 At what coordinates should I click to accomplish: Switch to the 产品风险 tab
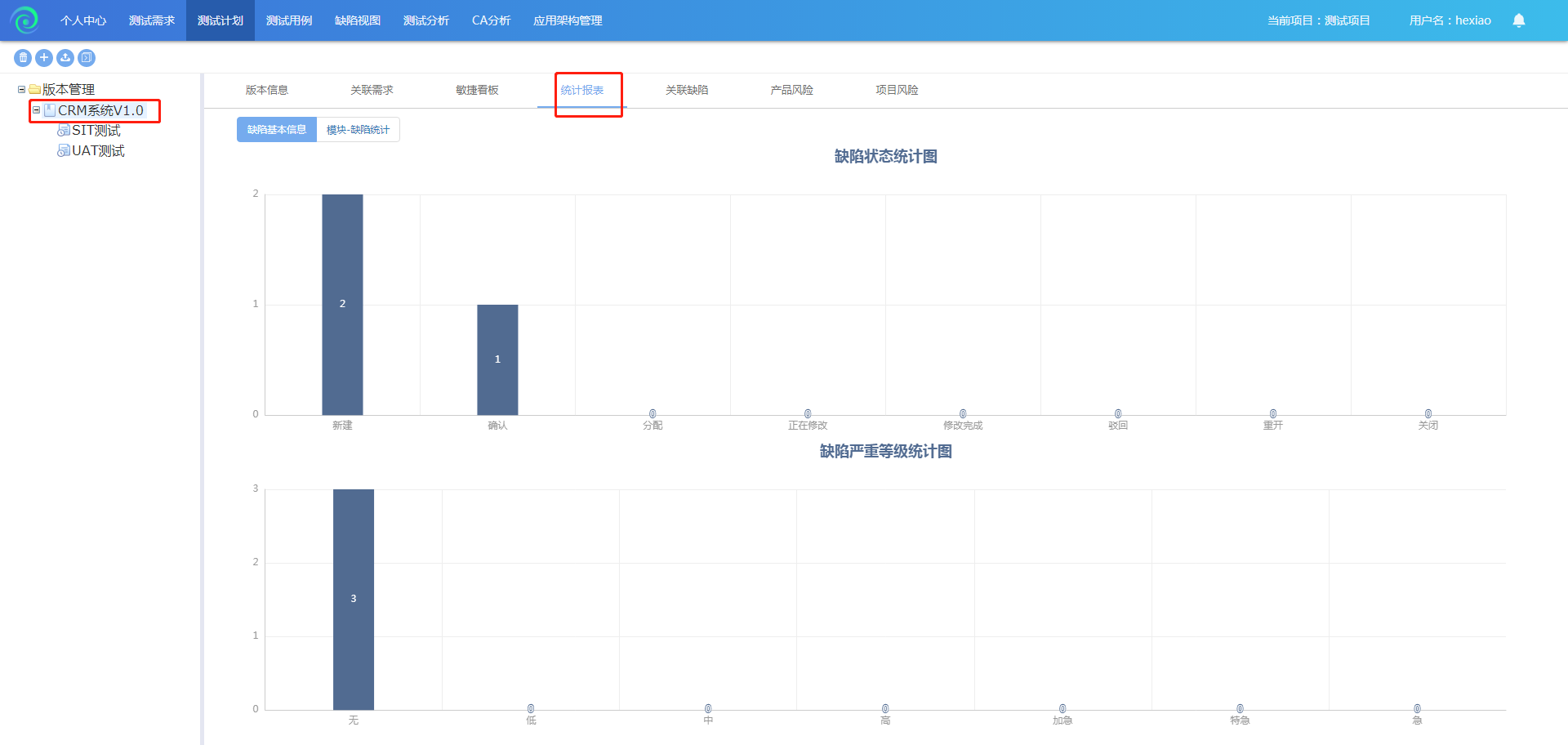tap(791, 90)
